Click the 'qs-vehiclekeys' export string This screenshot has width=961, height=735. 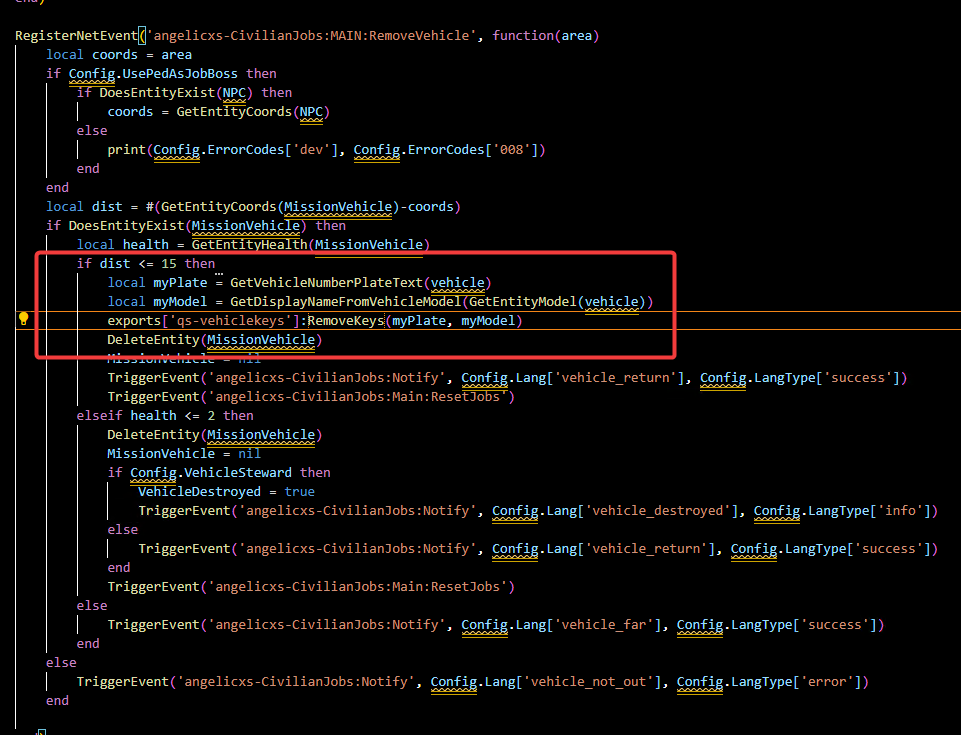(x=230, y=321)
